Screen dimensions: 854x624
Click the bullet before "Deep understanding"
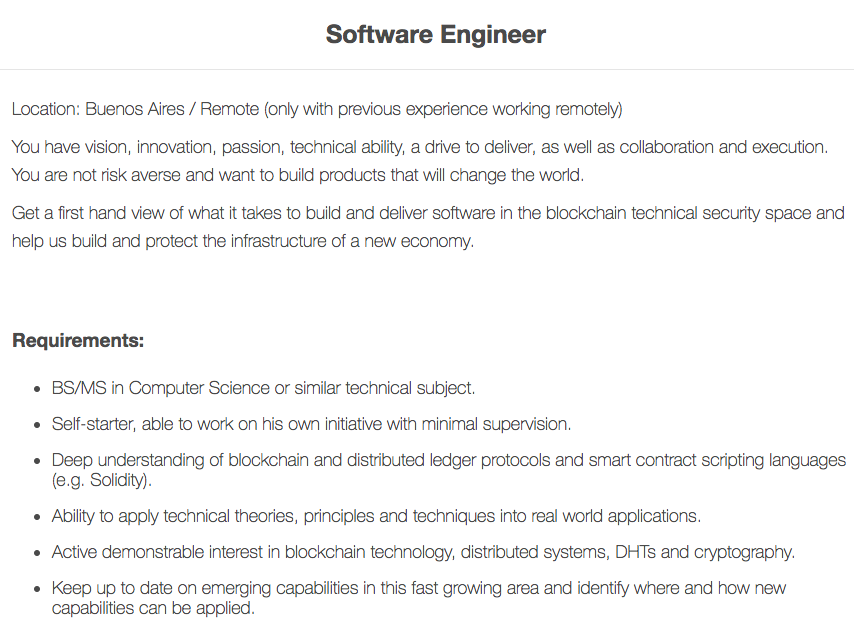pyautogui.click(x=36, y=461)
